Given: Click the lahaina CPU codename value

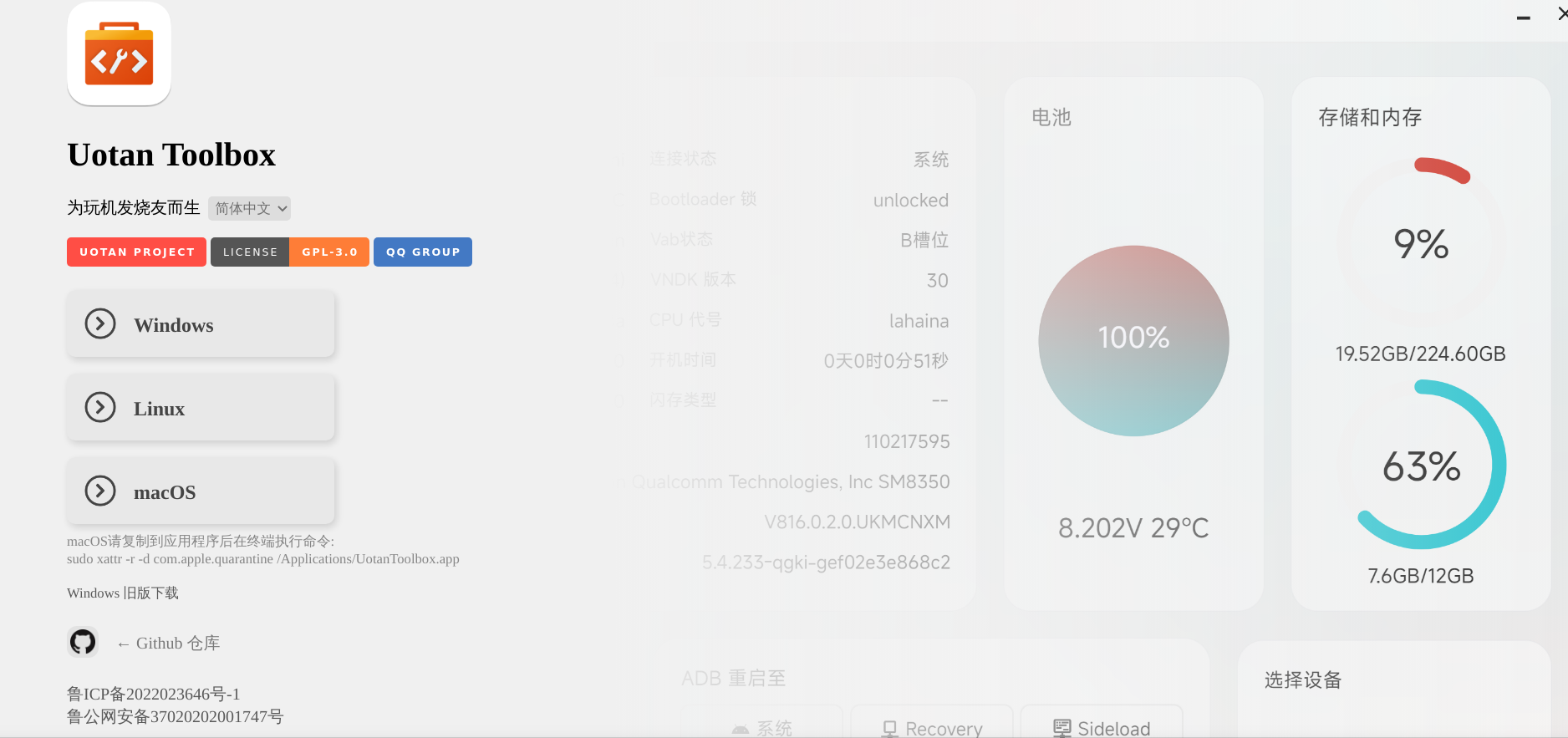Looking at the screenshot, I should point(919,321).
